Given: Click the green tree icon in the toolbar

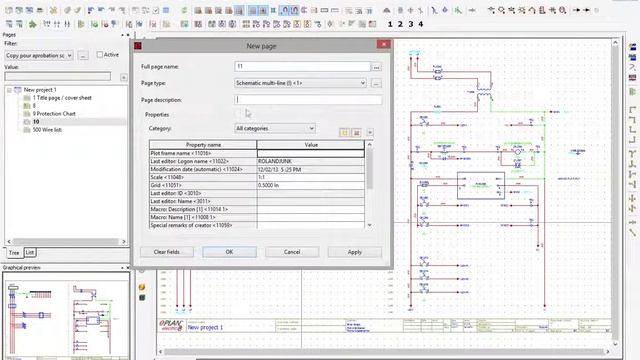Looking at the screenshot, I should point(32,24).
